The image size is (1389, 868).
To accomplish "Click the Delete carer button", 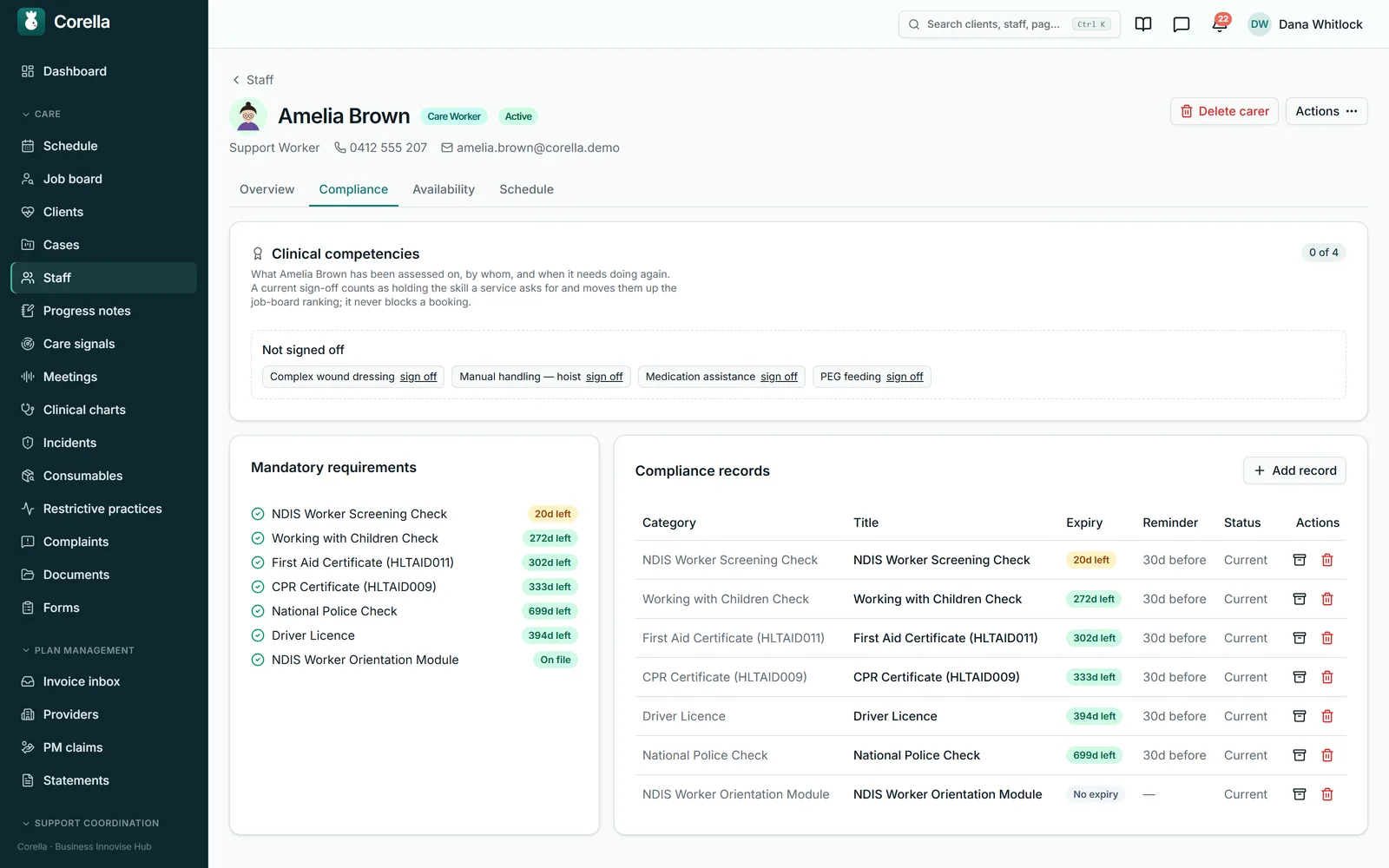I will tap(1224, 111).
